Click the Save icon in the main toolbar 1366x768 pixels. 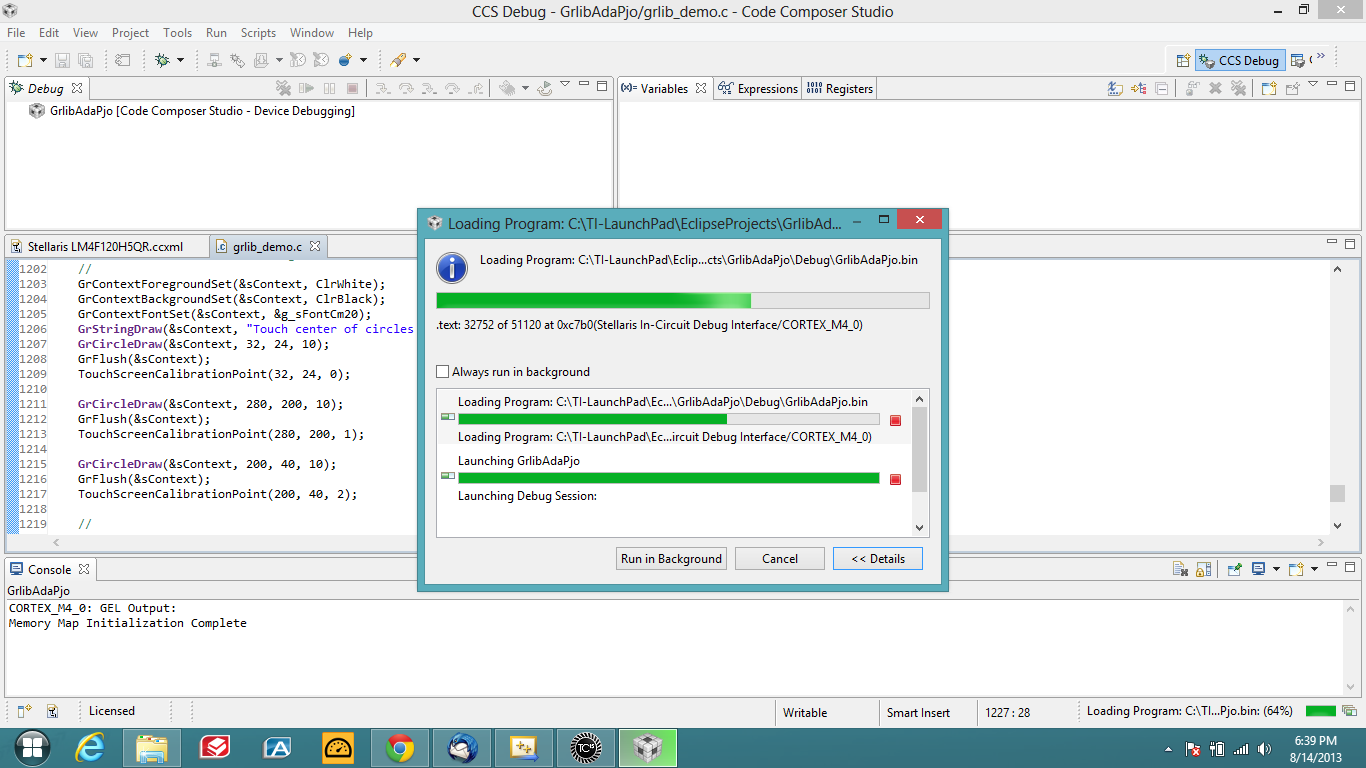tap(63, 60)
